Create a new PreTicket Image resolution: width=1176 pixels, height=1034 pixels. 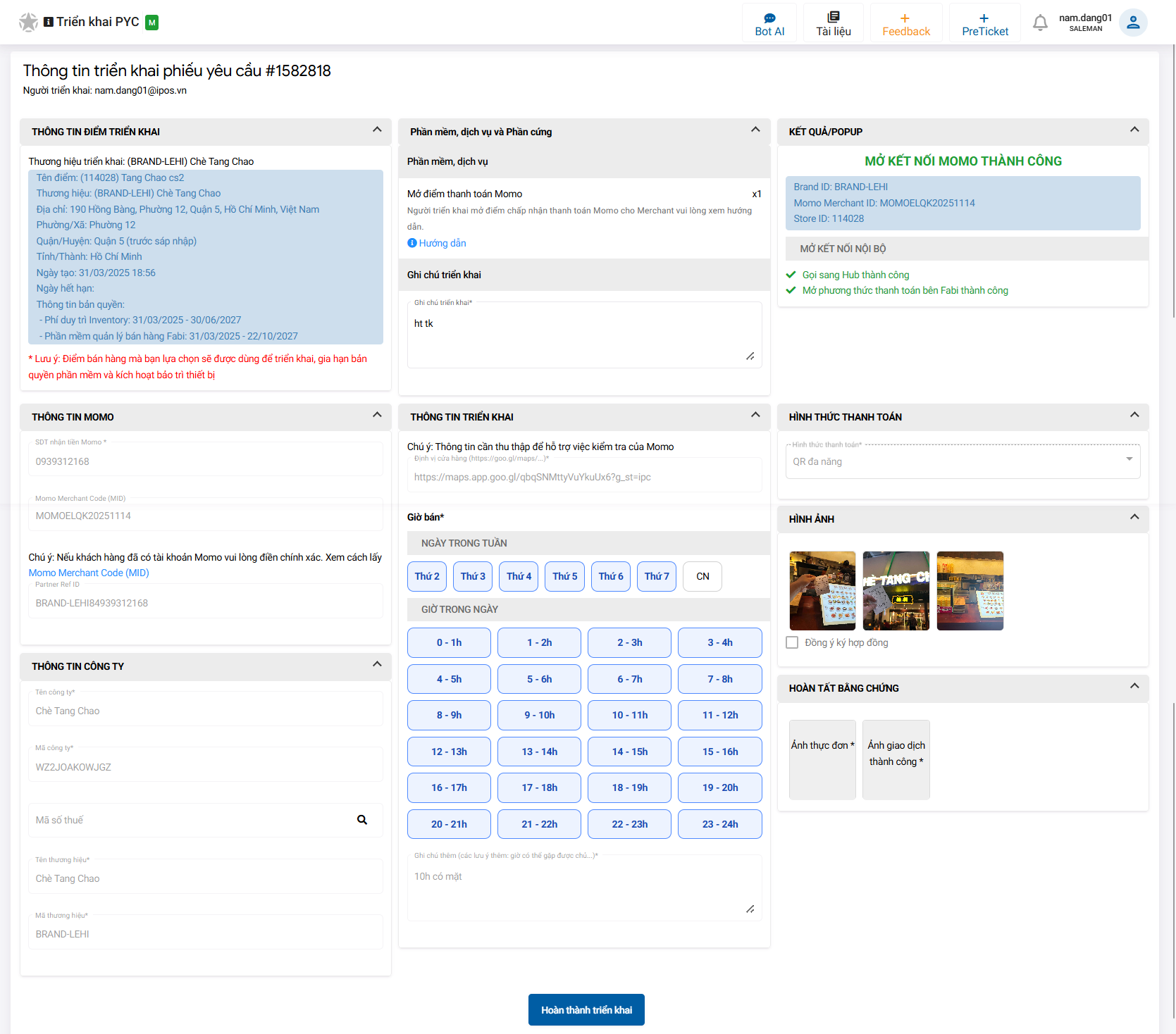point(985,23)
